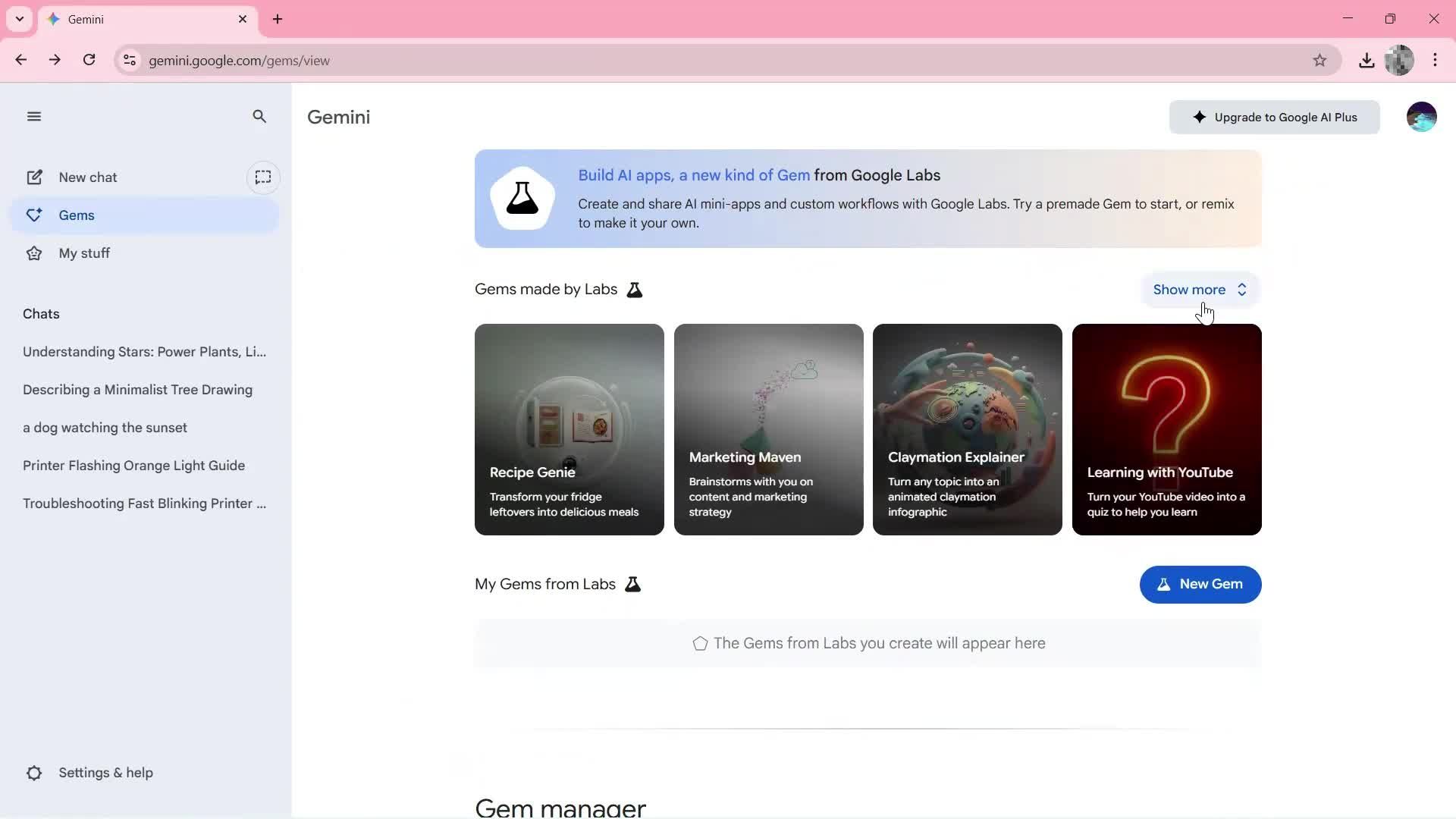Image resolution: width=1456 pixels, height=819 pixels.
Task: Reload the page
Action: point(89,60)
